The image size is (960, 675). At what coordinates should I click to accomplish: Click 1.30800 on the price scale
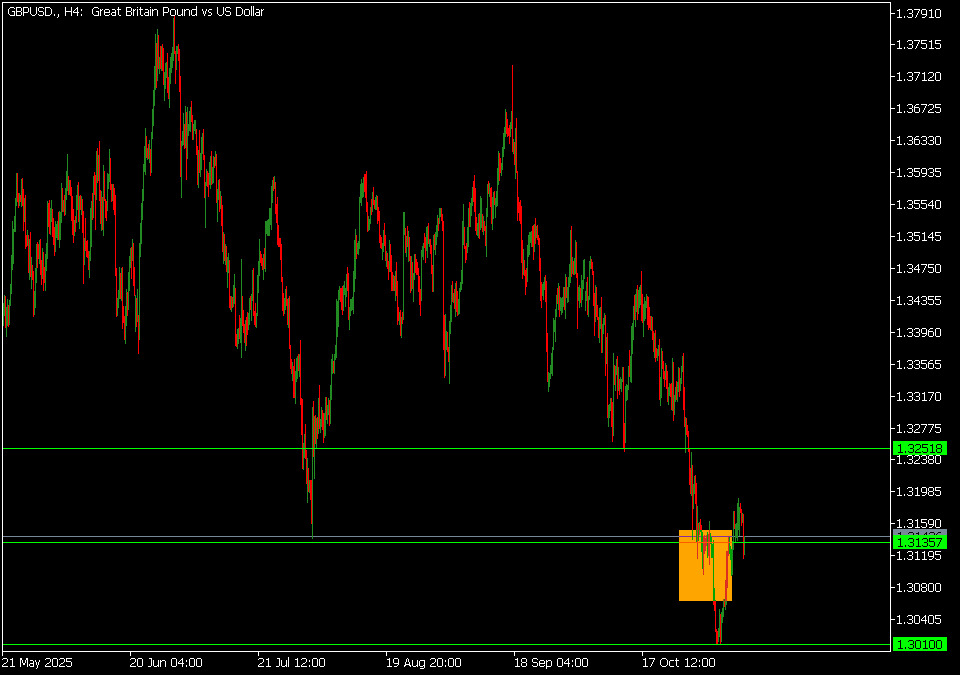coord(919,588)
